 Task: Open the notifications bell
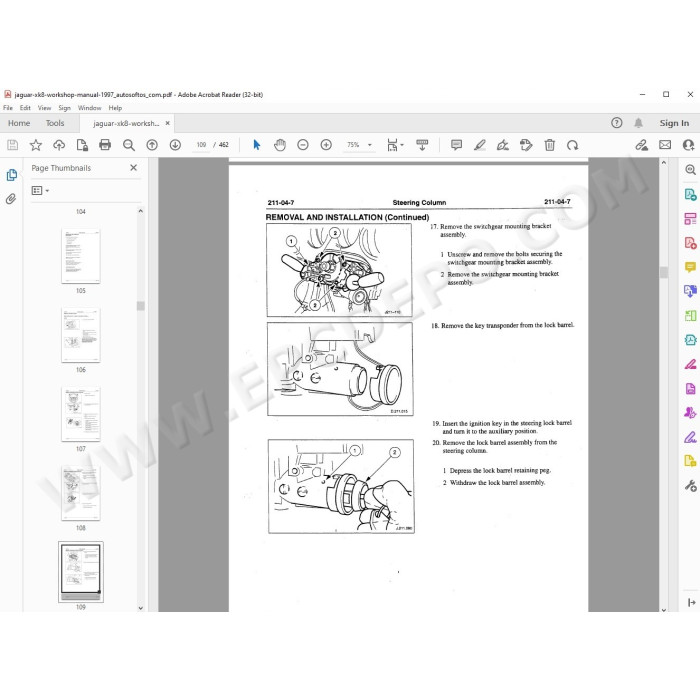point(638,123)
